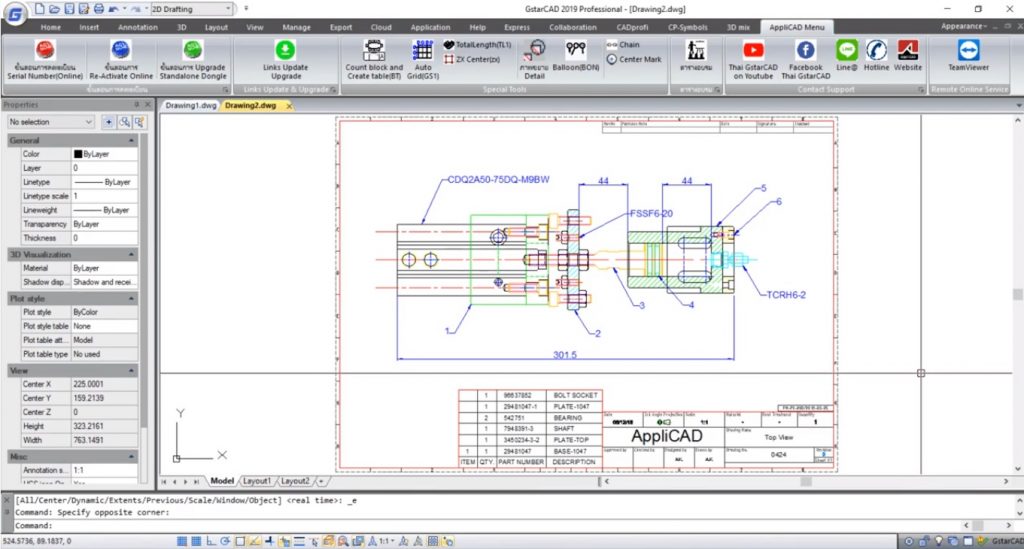
Task: Toggle ortho mode in status bar
Action: (211, 541)
